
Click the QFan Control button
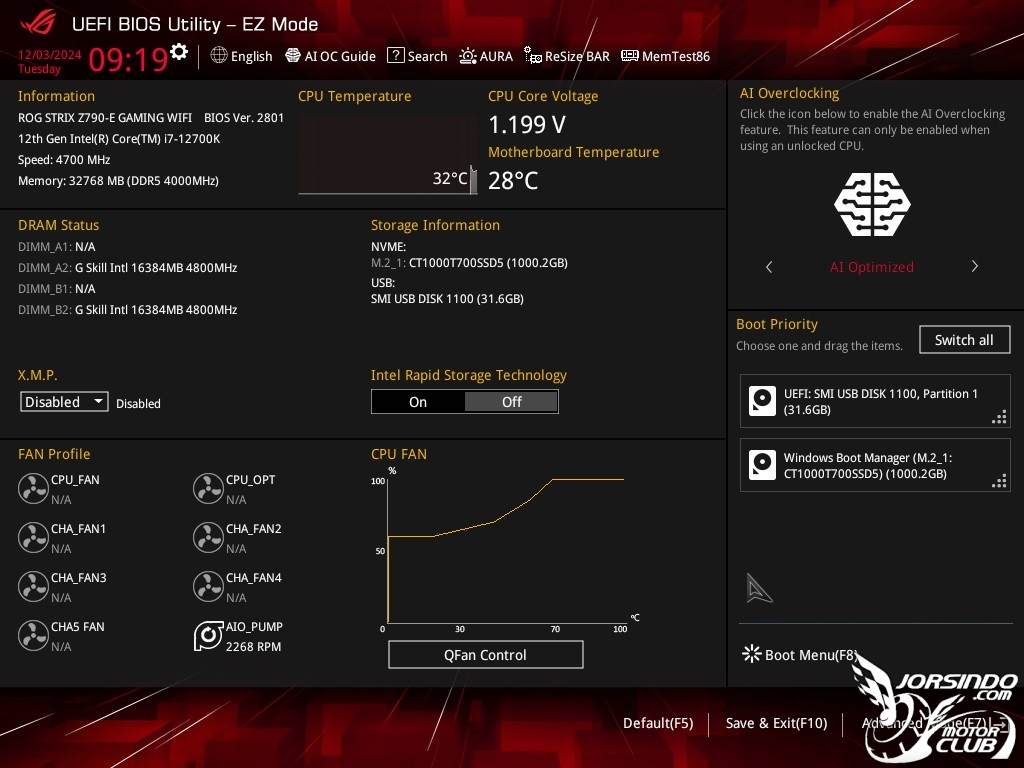click(485, 654)
